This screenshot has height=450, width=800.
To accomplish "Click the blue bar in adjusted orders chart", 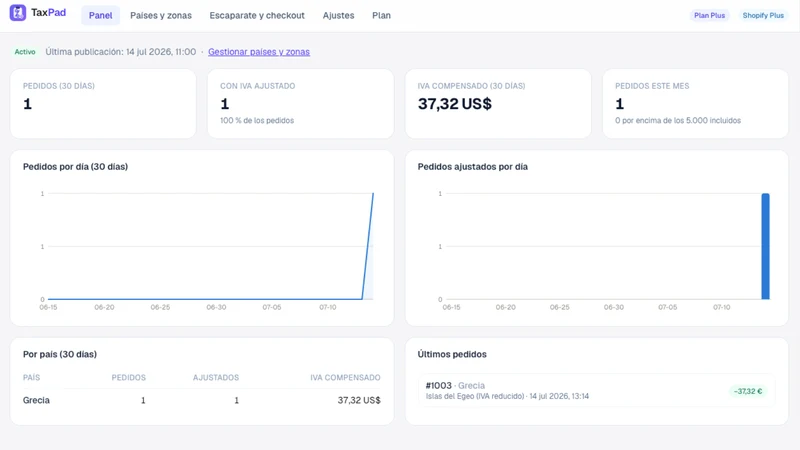I will click(x=765, y=246).
